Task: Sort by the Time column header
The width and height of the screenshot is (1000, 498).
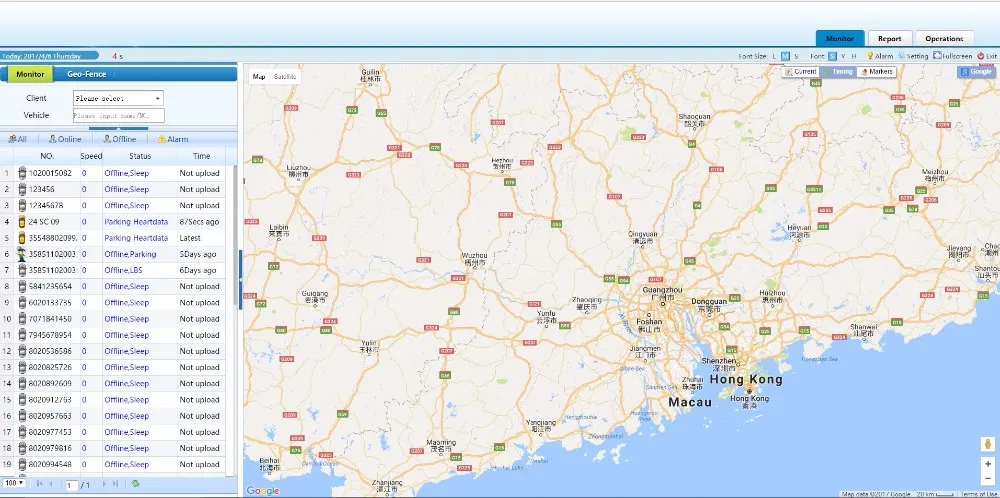Action: (202, 156)
